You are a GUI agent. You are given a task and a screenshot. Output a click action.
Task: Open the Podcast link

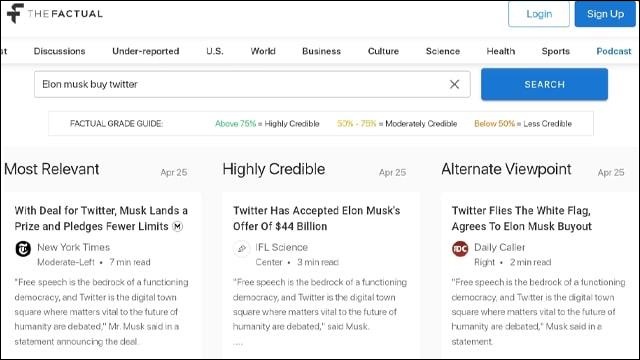point(614,51)
